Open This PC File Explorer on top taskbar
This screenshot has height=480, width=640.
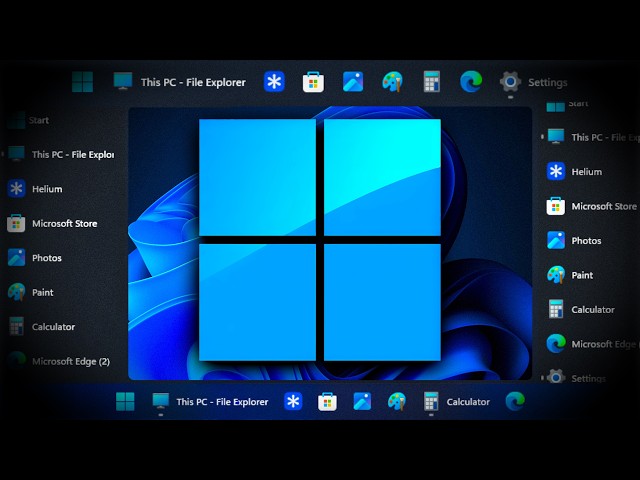(x=180, y=82)
